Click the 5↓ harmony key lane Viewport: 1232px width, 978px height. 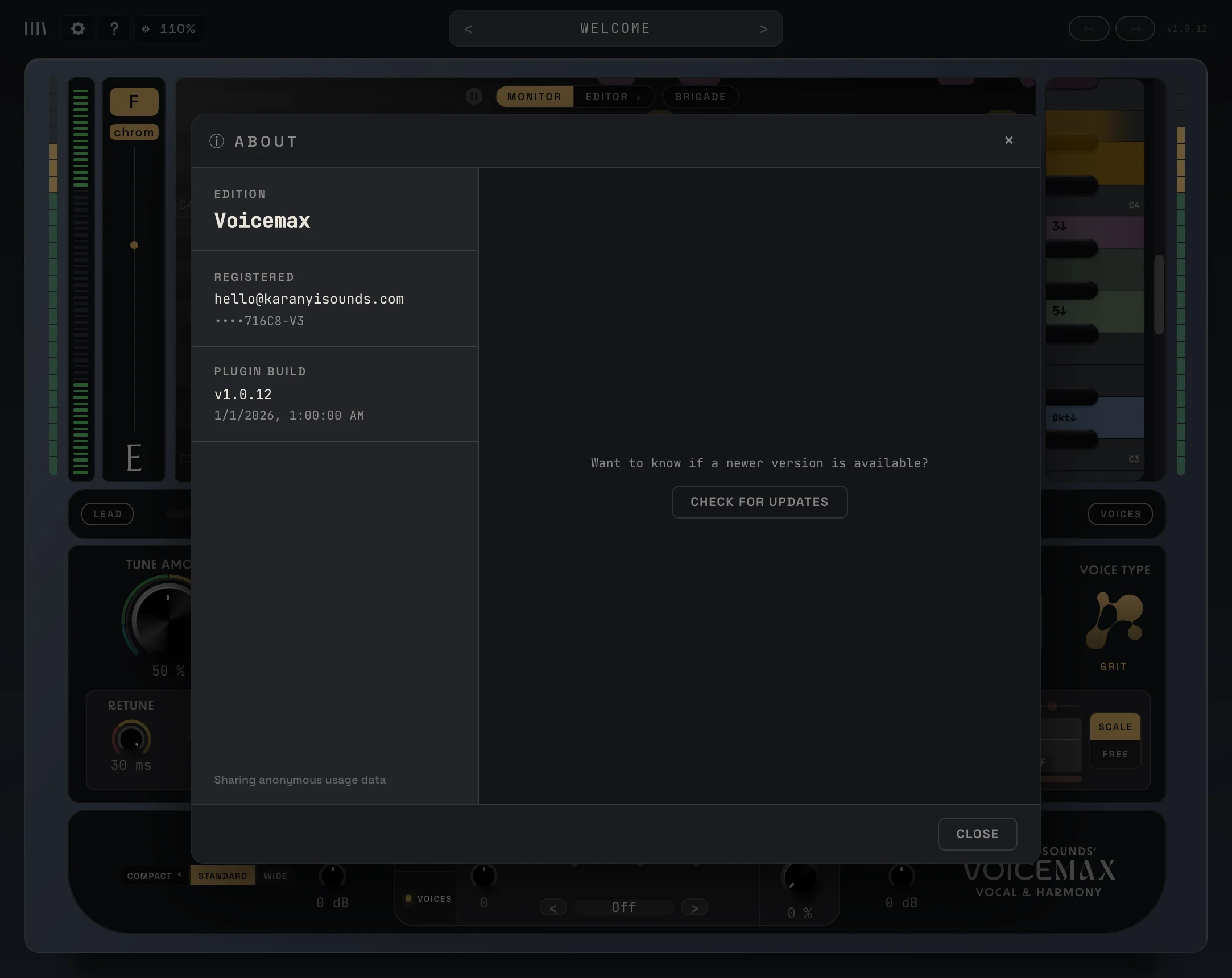tap(1095, 312)
